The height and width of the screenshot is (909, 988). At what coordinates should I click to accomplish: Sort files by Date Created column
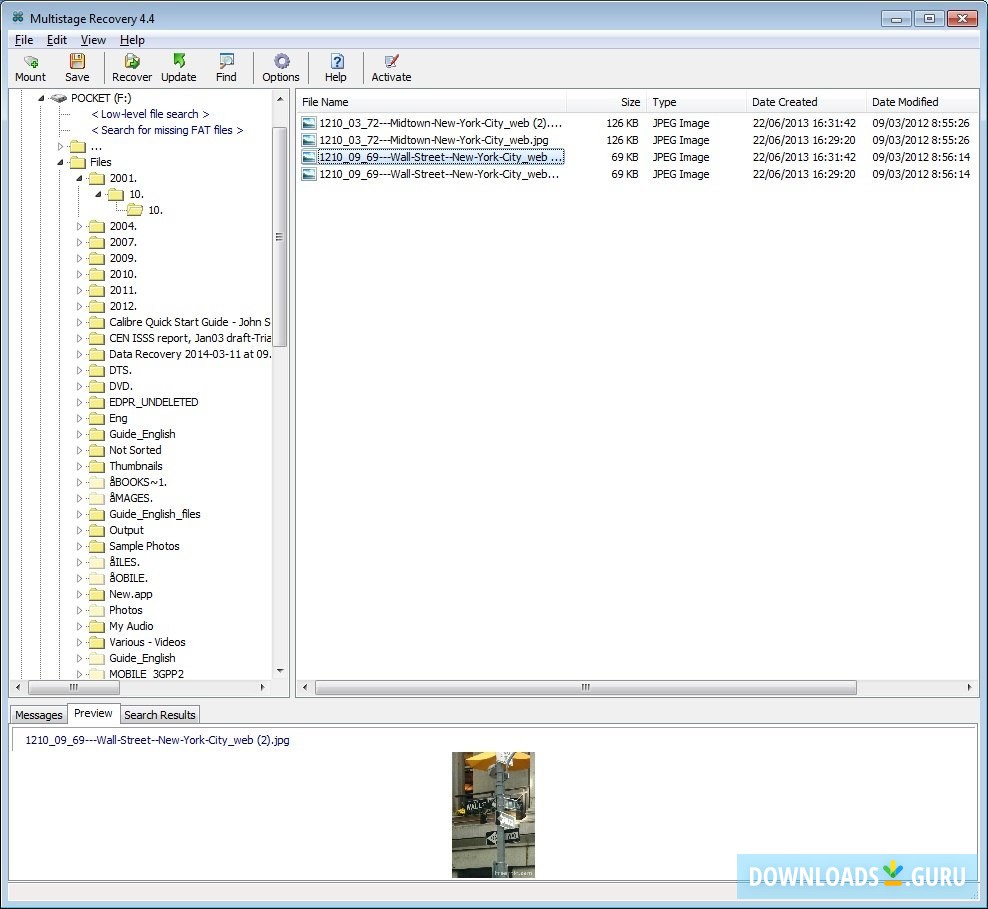[x=785, y=102]
